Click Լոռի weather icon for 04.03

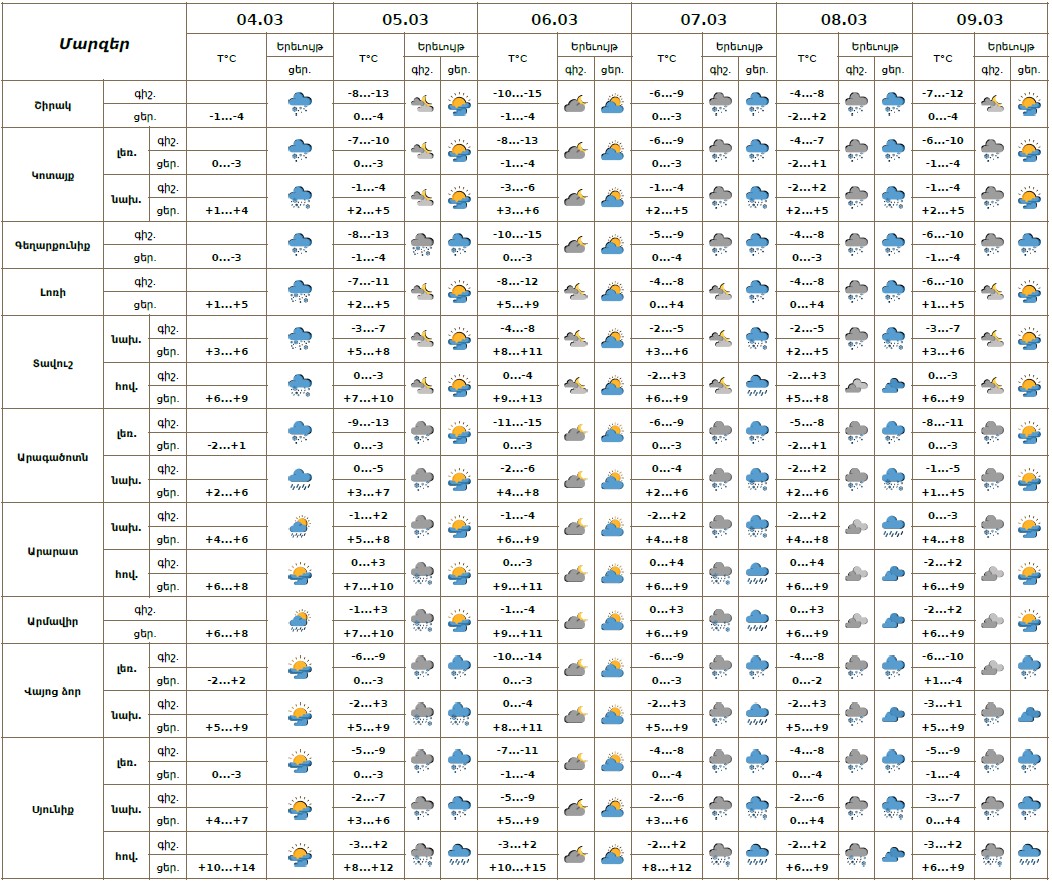[299, 292]
